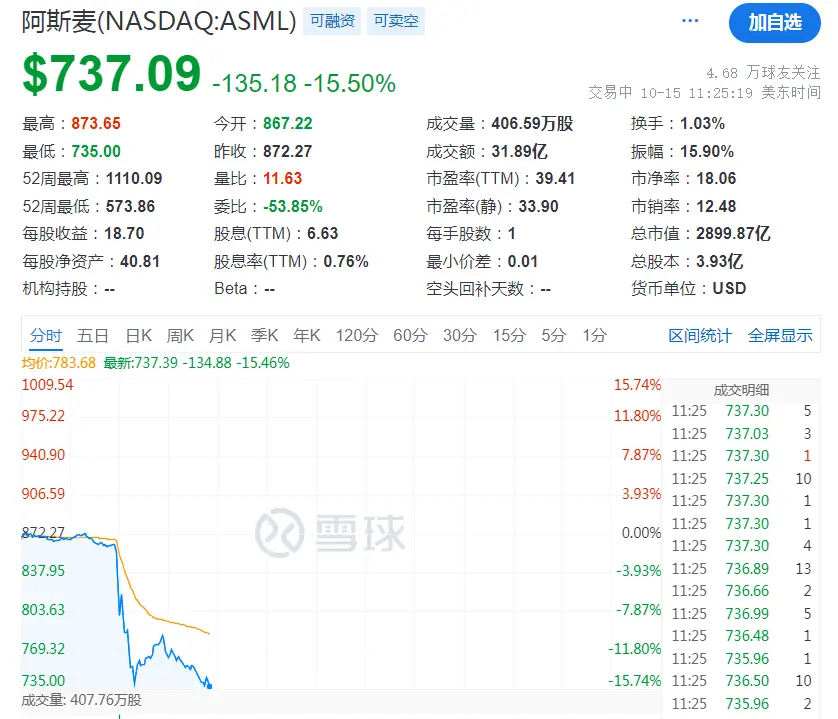This screenshot has height=719, width=838.
Task: Select the 1分 interval tab
Action: tap(594, 335)
